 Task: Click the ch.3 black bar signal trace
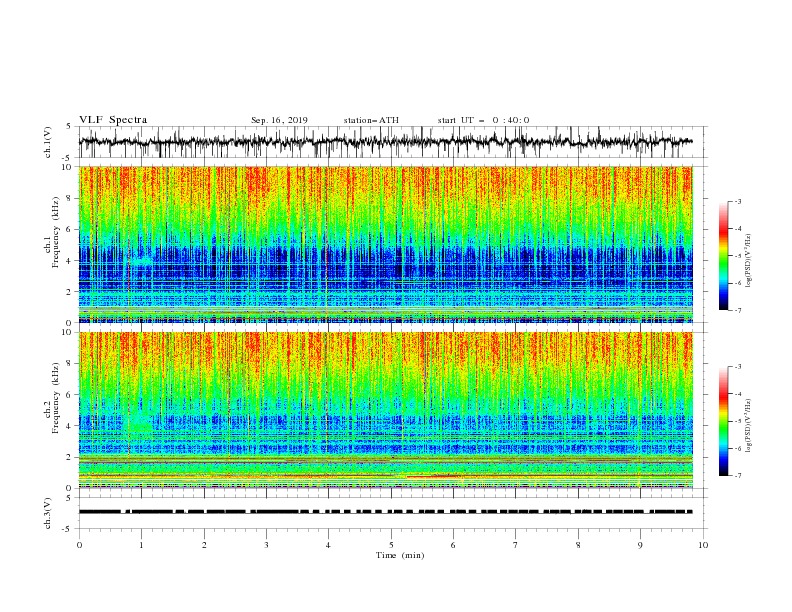point(386,512)
